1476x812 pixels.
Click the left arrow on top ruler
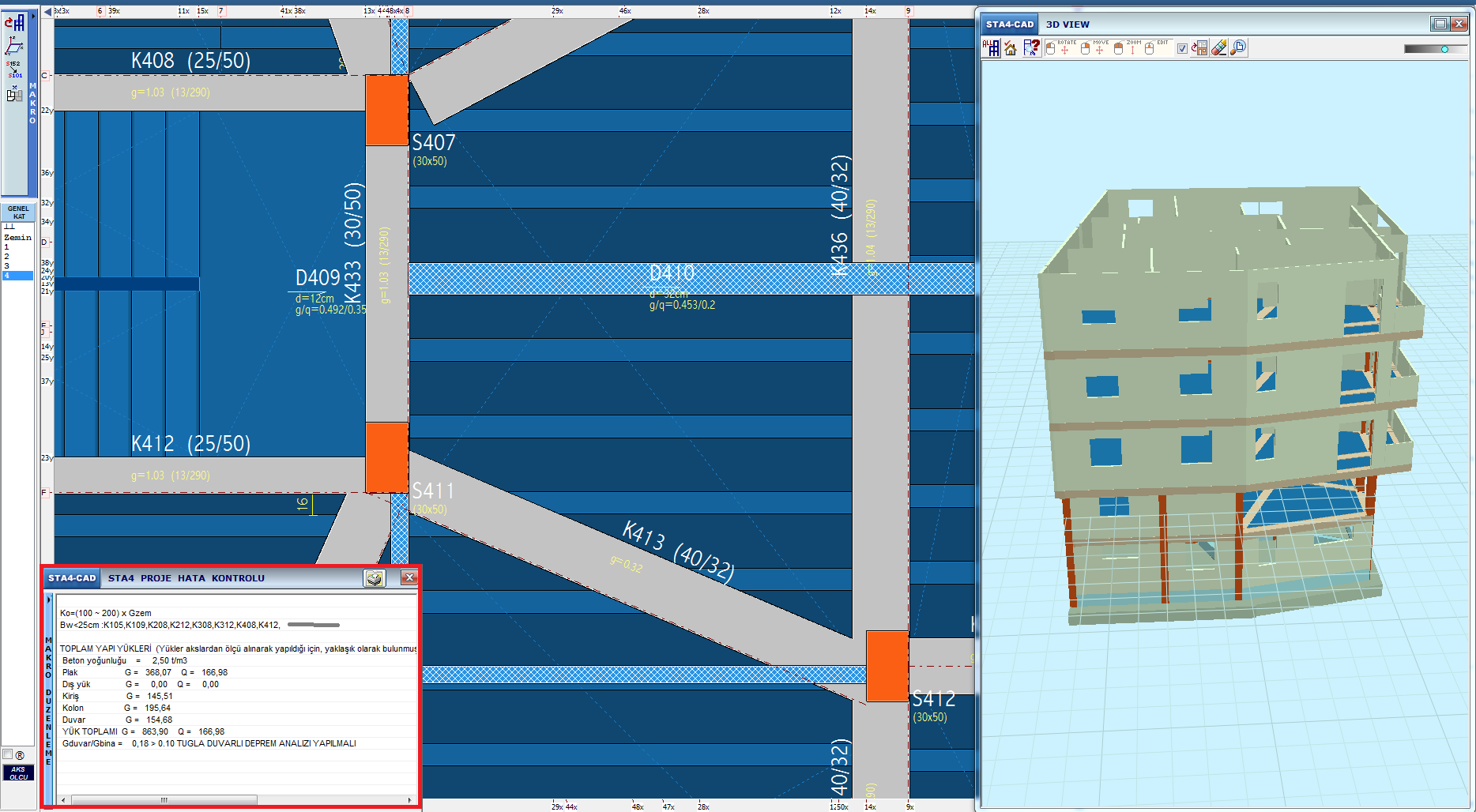[47, 12]
